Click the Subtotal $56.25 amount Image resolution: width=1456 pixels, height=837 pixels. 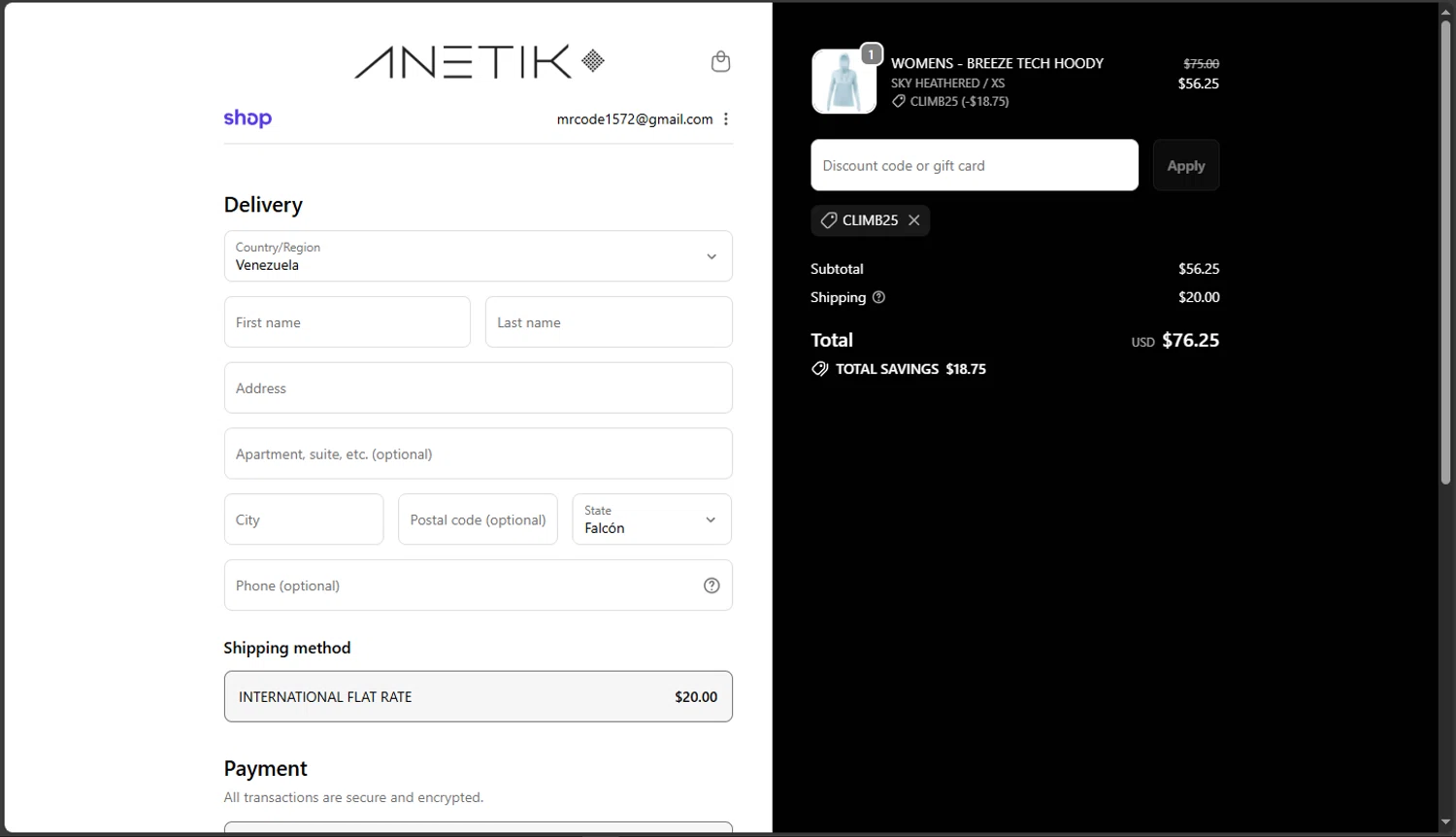click(1199, 269)
